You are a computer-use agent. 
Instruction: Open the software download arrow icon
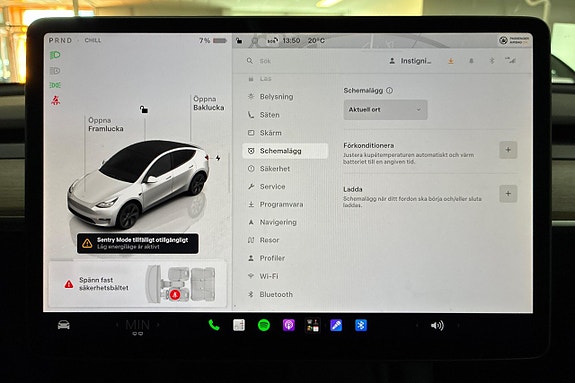pyautogui.click(x=451, y=61)
